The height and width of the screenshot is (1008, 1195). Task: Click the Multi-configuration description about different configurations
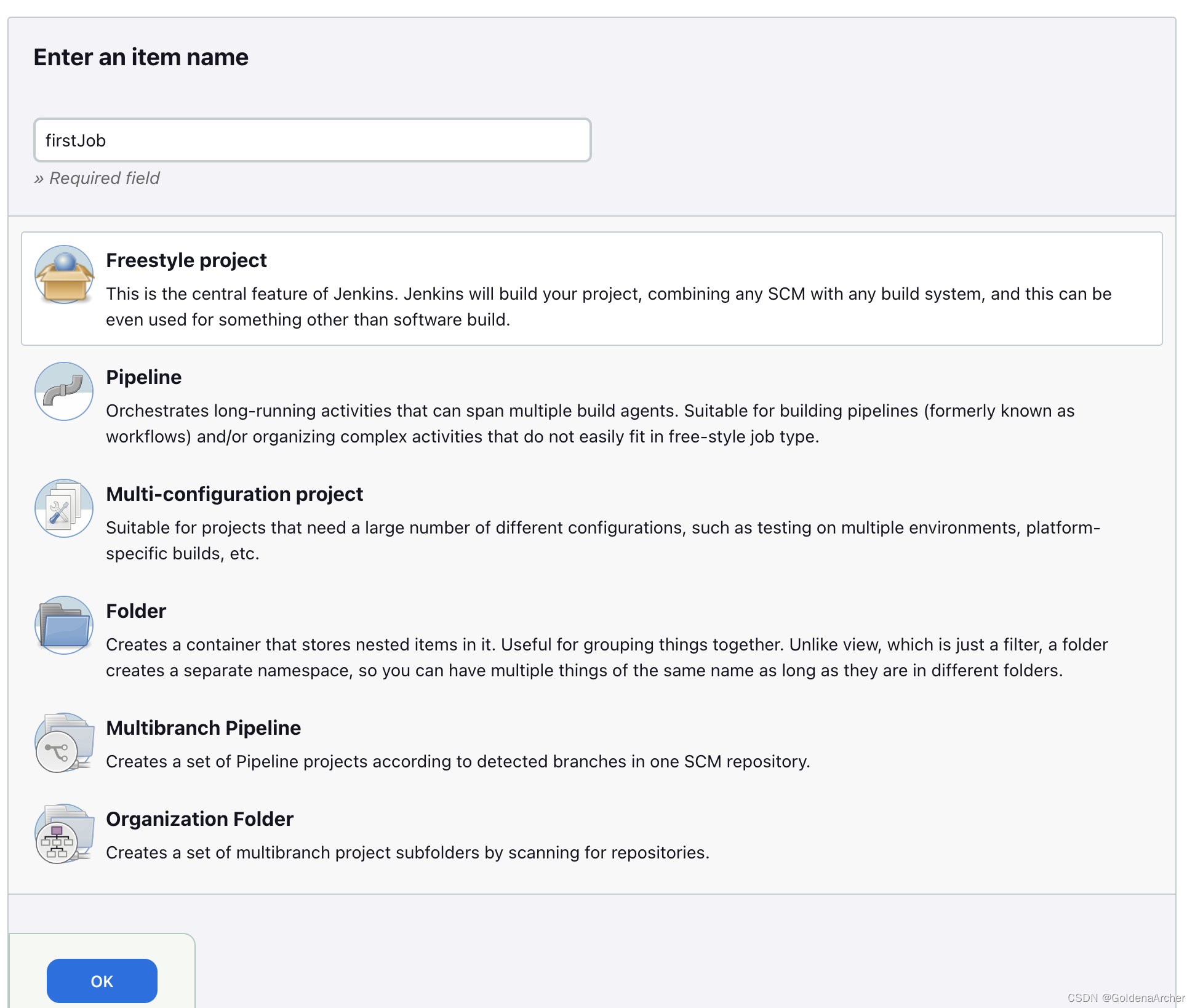coord(603,540)
